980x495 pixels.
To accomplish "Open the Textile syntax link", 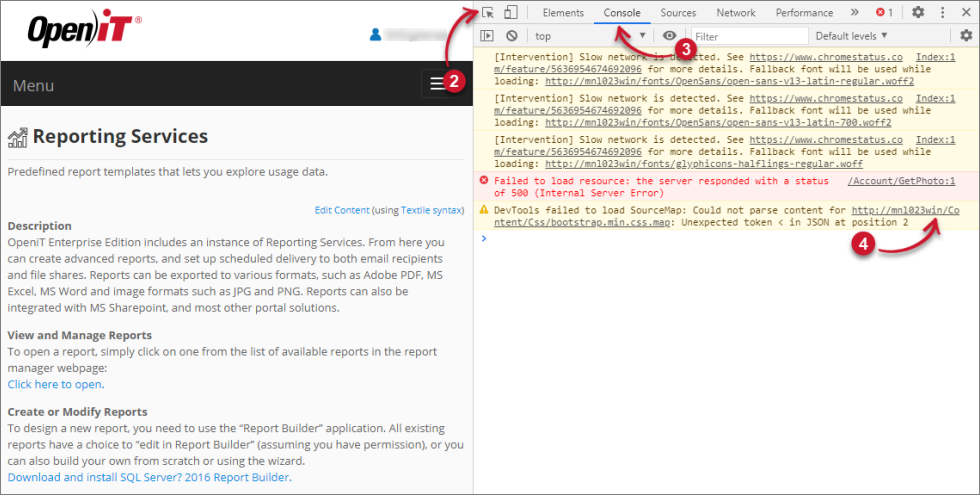I will 431,210.
